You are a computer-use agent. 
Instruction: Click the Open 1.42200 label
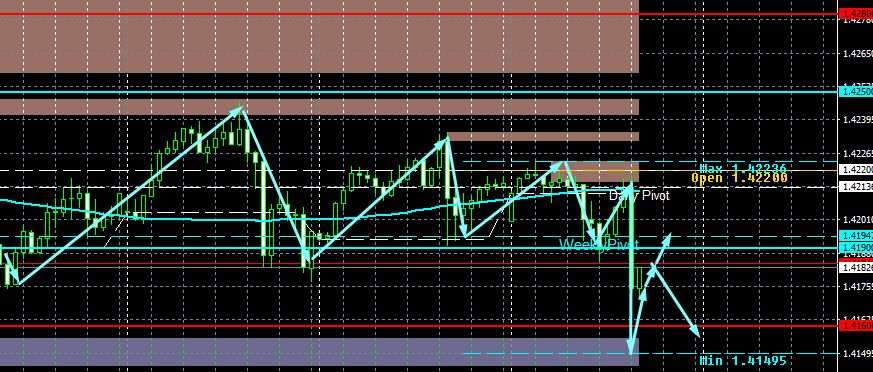739,178
